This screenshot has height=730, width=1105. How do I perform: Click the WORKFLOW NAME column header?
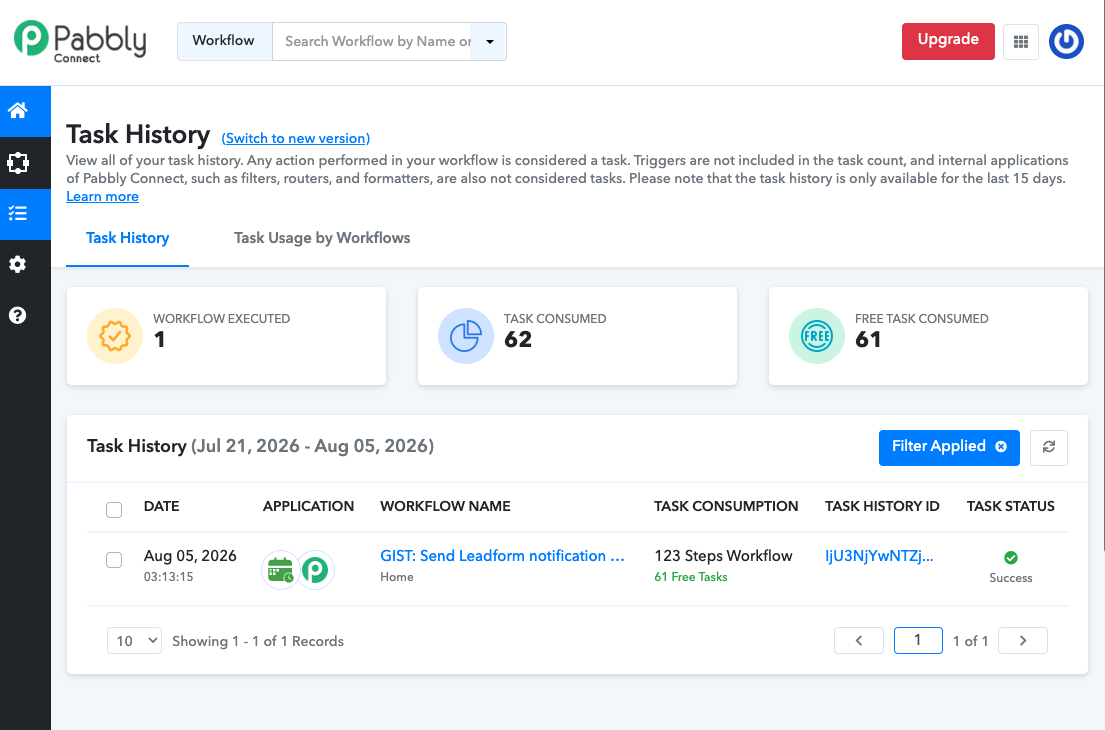point(445,506)
